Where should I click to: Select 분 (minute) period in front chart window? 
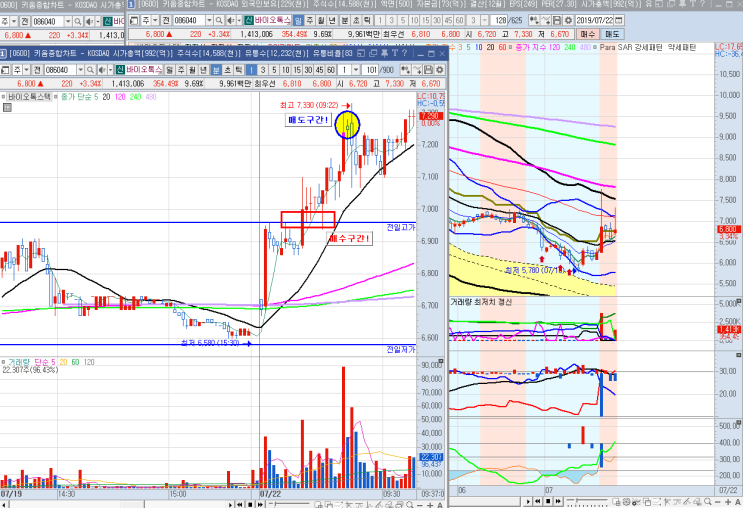coord(216,70)
